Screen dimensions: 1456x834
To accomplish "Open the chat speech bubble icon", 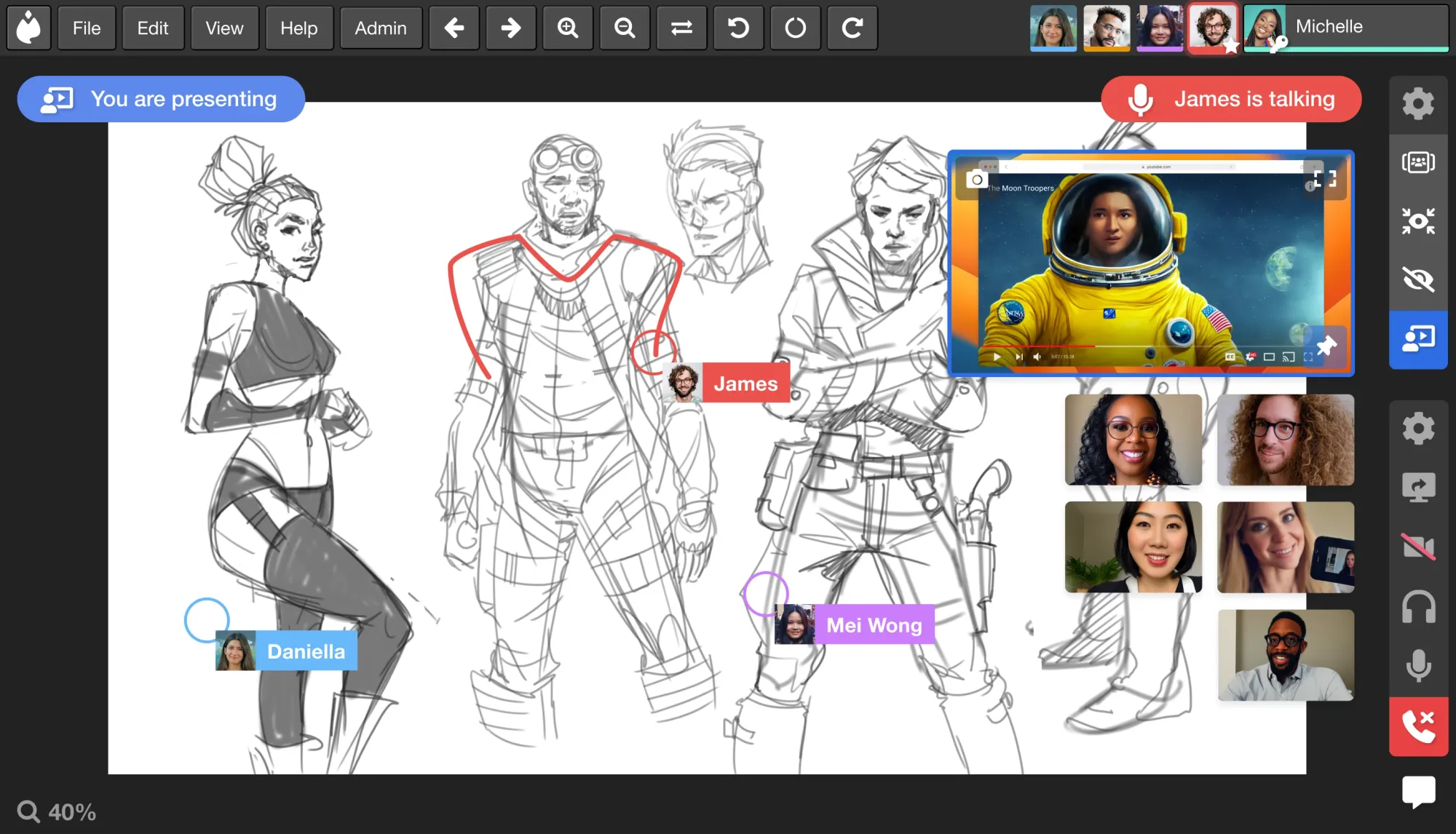I will click(1418, 790).
